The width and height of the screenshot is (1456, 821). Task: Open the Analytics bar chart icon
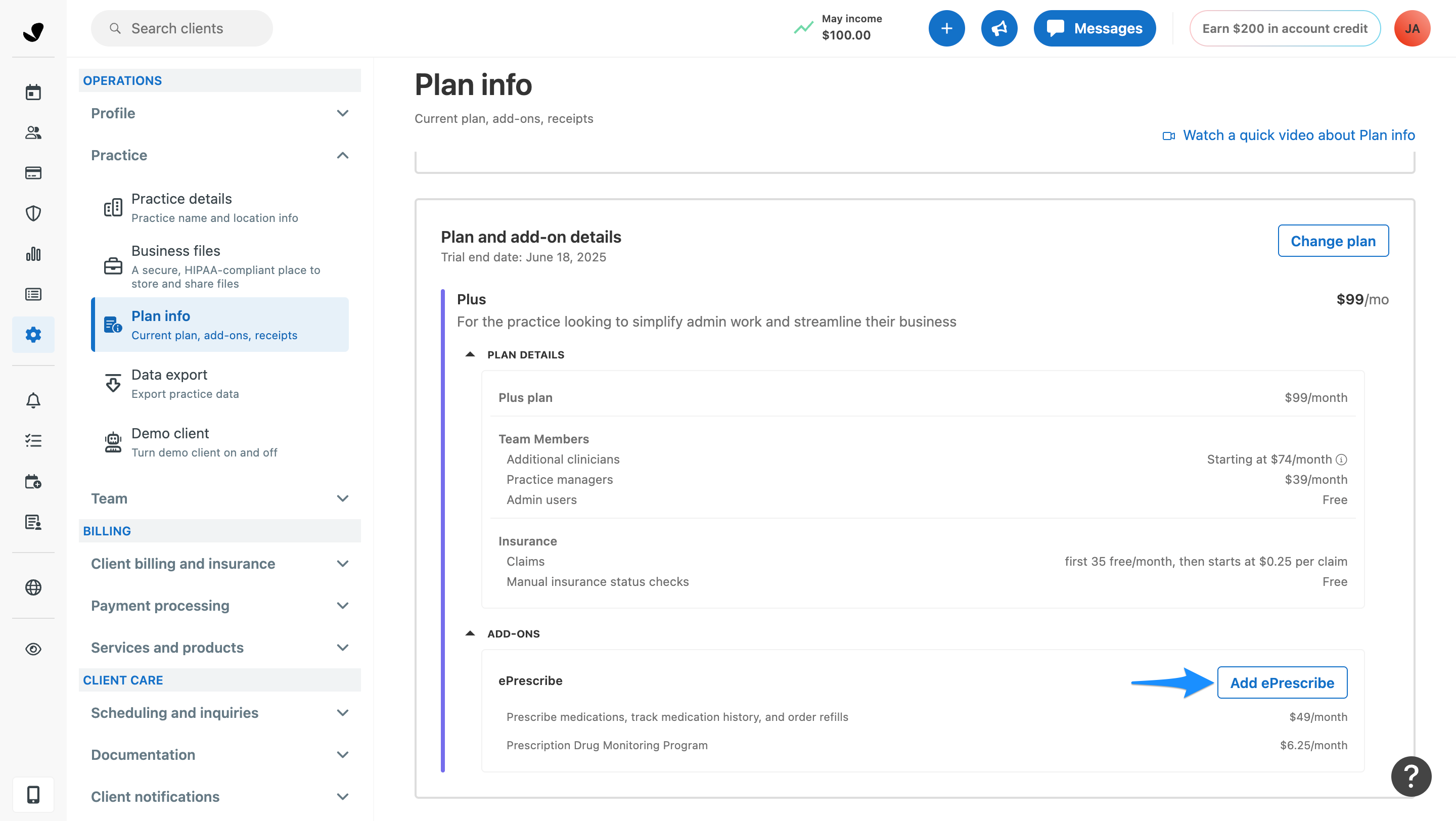[33, 254]
